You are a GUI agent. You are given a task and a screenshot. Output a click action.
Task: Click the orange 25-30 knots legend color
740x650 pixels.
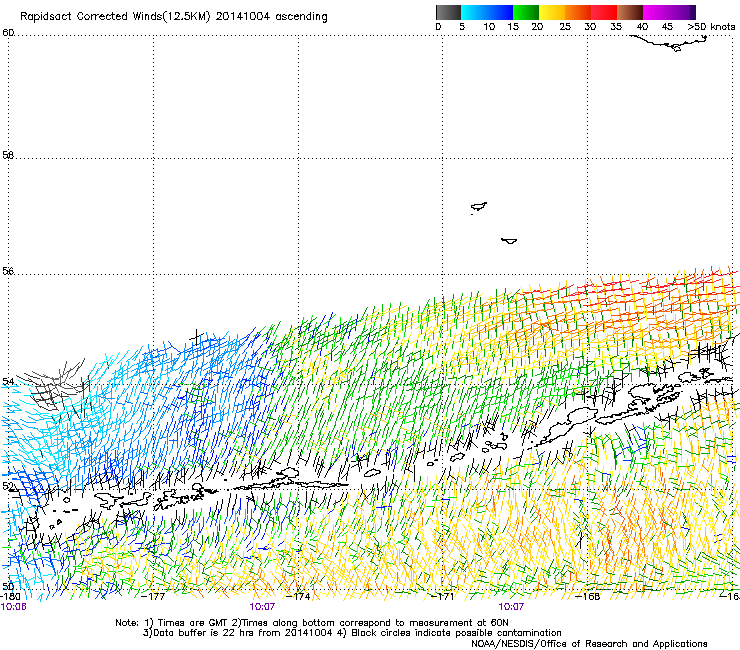(x=578, y=12)
